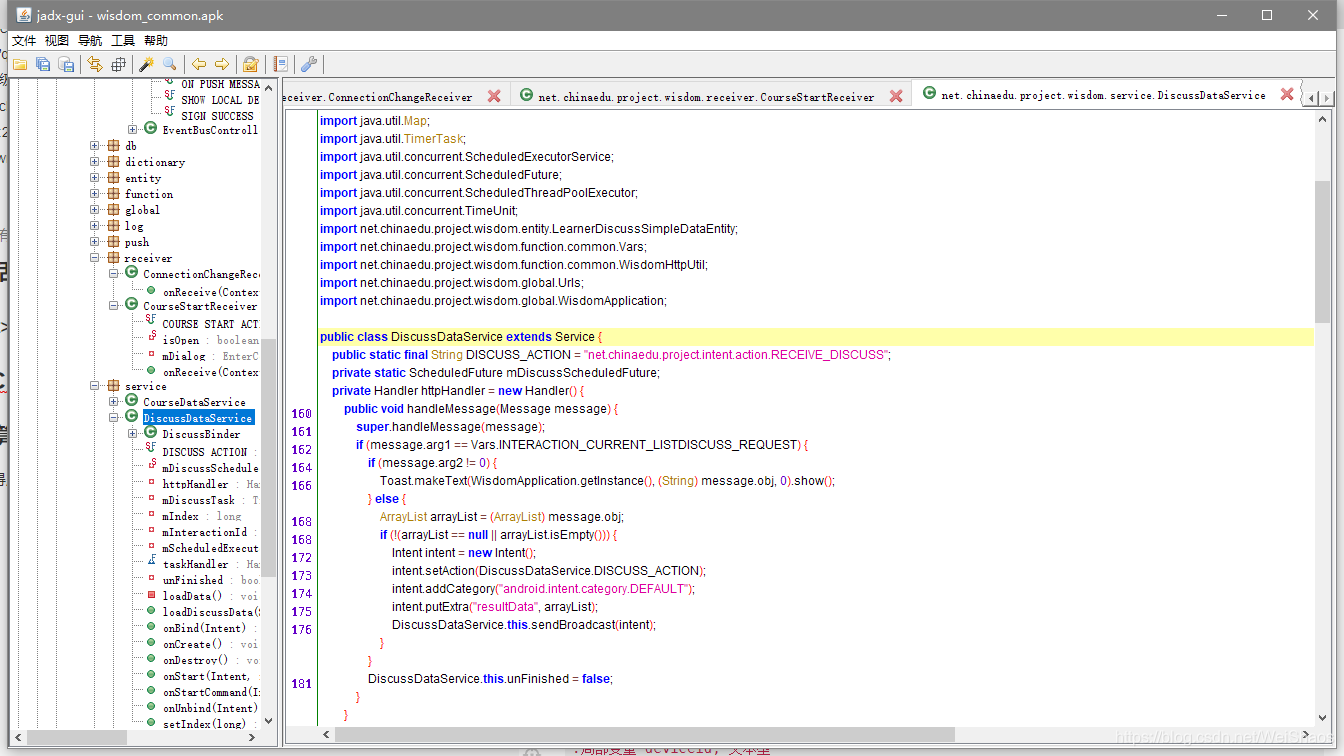
Task: Close the DiscussDataService tab
Action: point(1287,96)
